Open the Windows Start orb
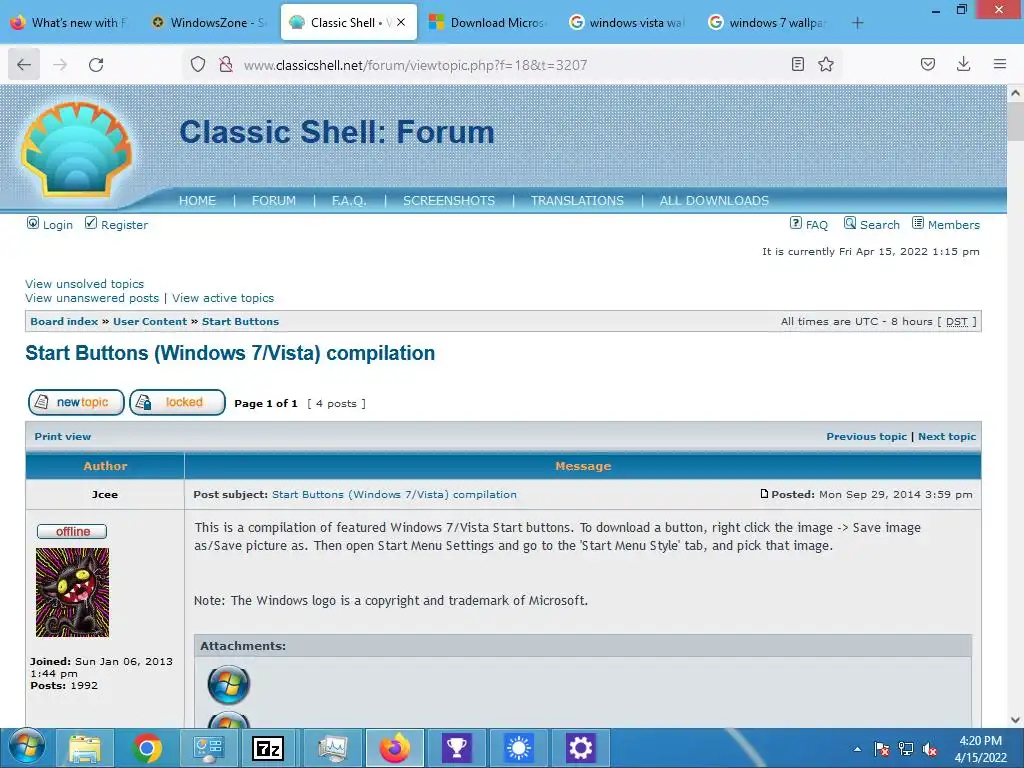The height and width of the screenshot is (768, 1024). [x=27, y=747]
